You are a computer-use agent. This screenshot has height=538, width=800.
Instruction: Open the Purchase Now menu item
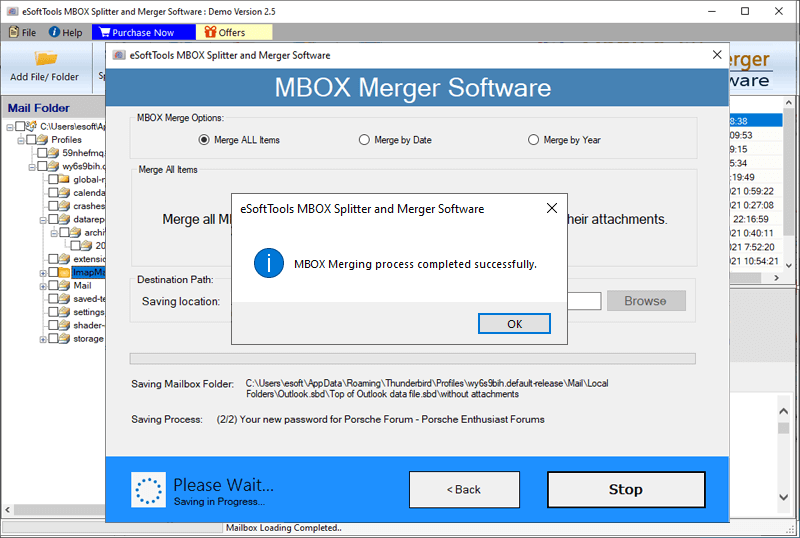pos(143,32)
